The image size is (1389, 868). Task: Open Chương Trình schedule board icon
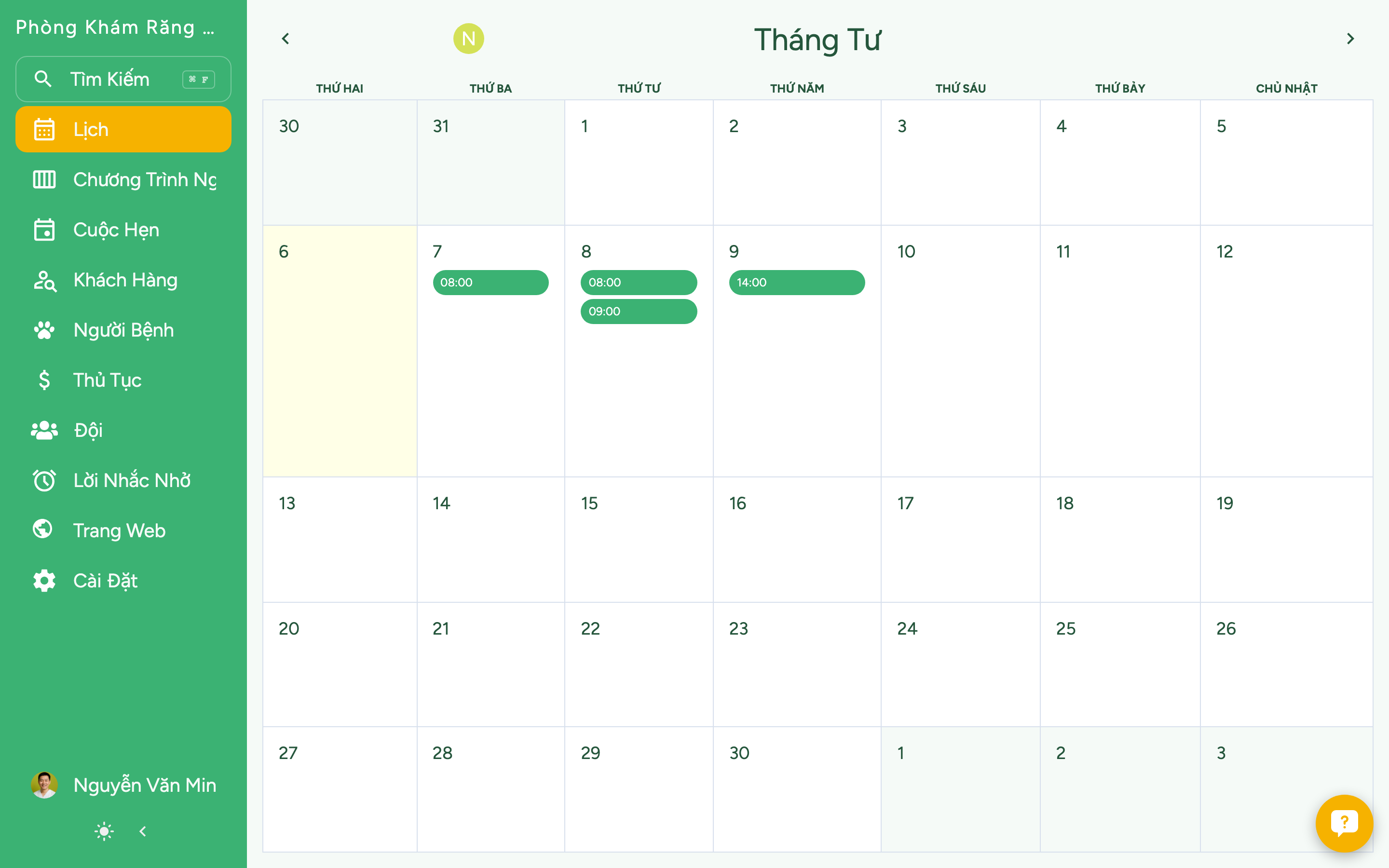point(44,180)
